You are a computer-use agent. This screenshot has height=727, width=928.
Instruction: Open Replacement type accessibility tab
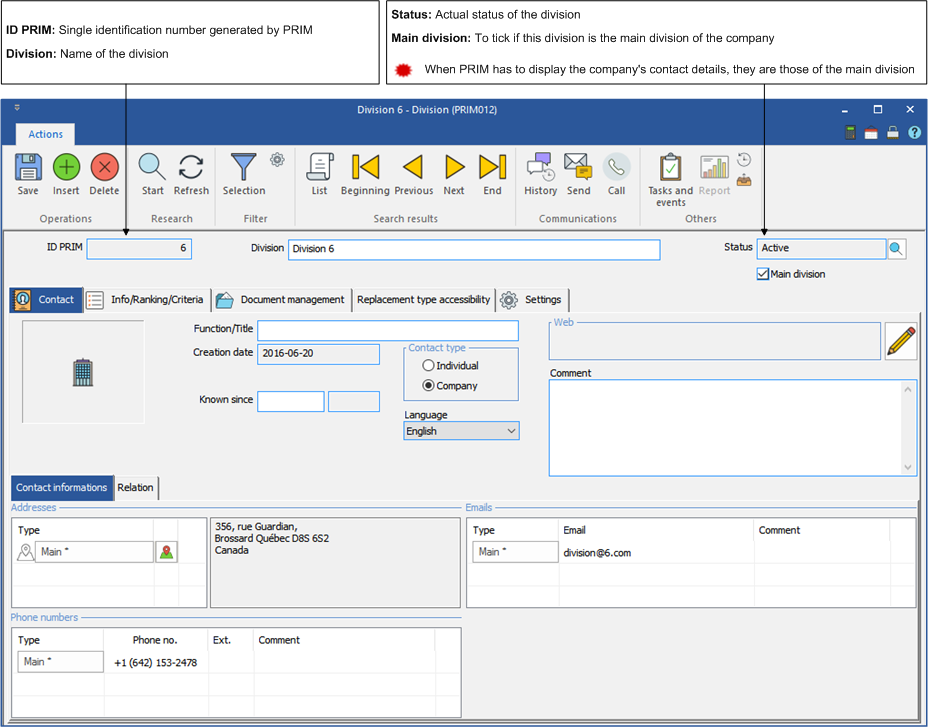coord(424,300)
